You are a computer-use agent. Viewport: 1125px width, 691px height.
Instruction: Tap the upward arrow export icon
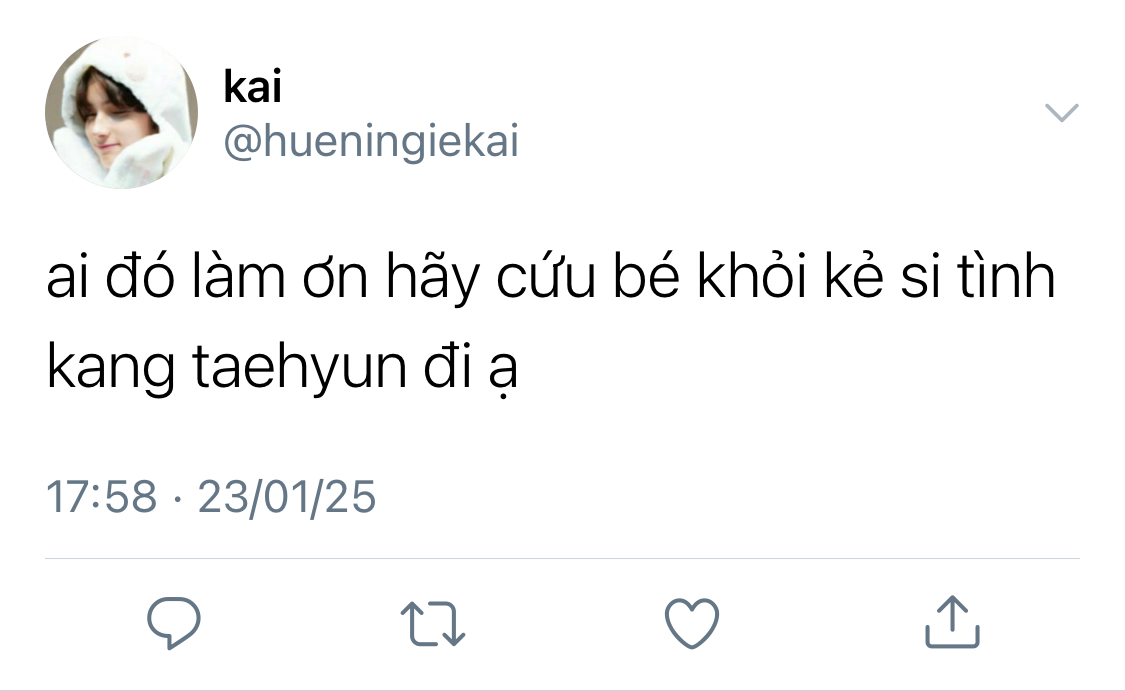tap(951, 622)
